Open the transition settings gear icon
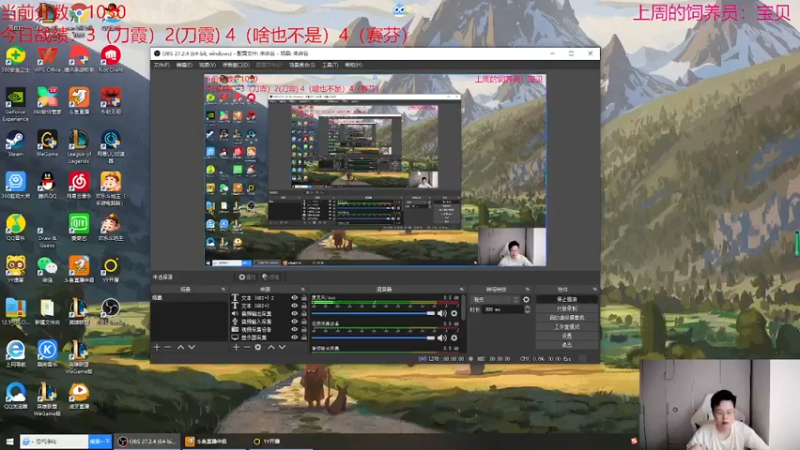This screenshot has width=800, height=450. click(x=526, y=299)
